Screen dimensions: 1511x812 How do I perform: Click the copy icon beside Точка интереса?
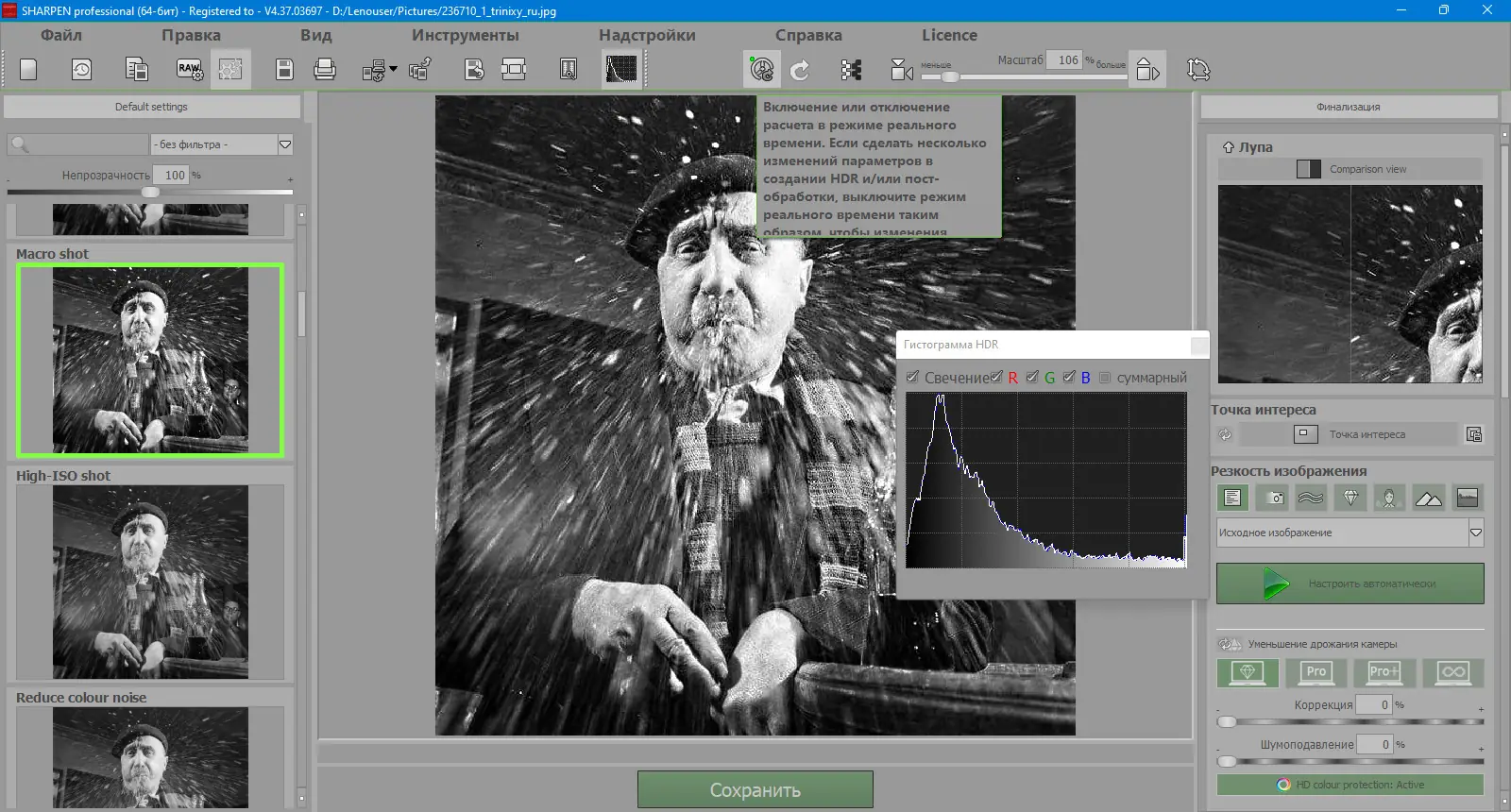(1474, 434)
